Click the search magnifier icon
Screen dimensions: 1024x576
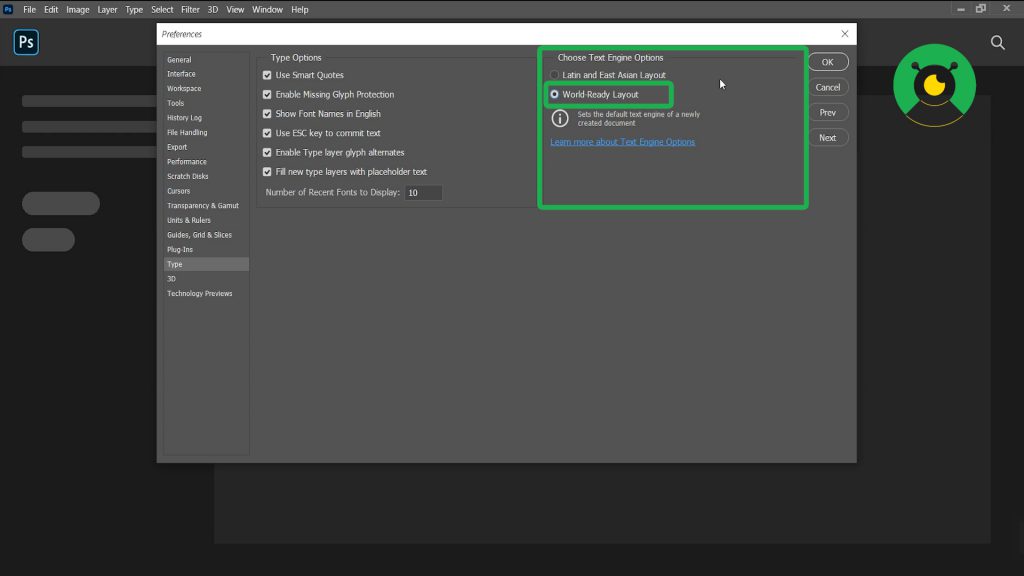click(997, 43)
